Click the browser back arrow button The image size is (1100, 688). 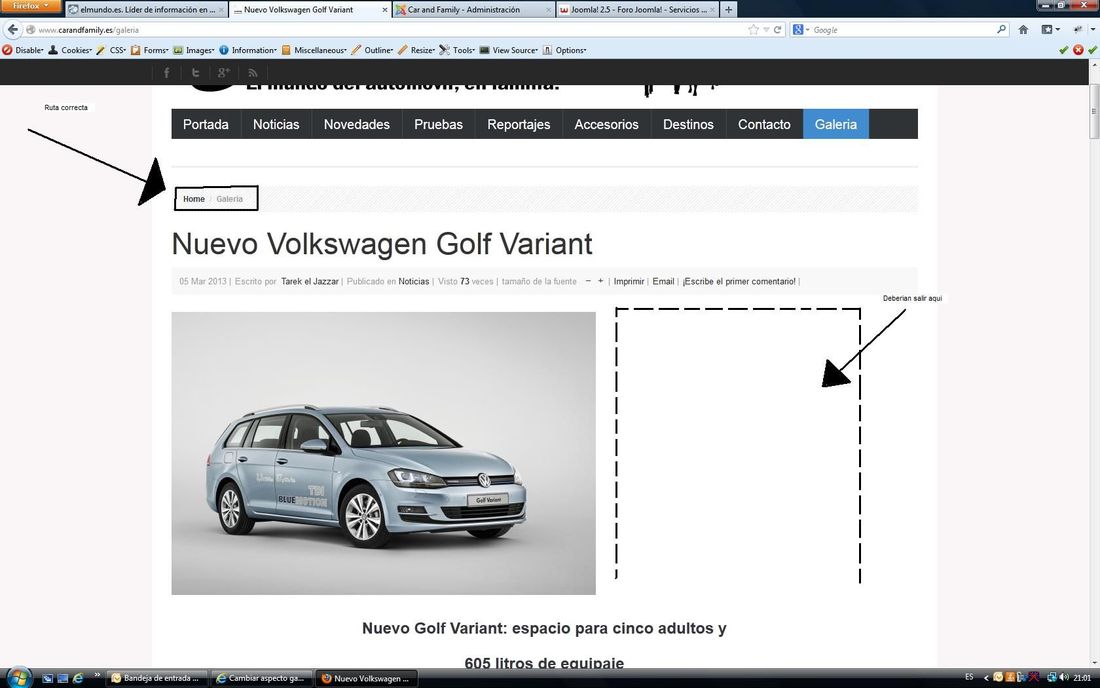pos(13,29)
